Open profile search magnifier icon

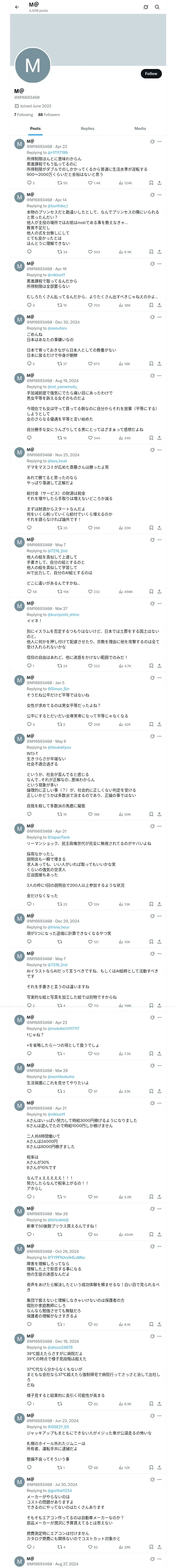(157, 7)
